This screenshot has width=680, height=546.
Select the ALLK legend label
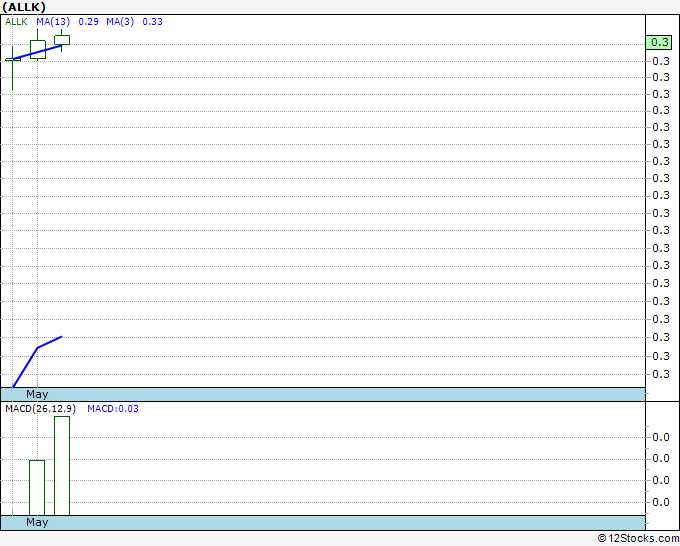pos(16,22)
